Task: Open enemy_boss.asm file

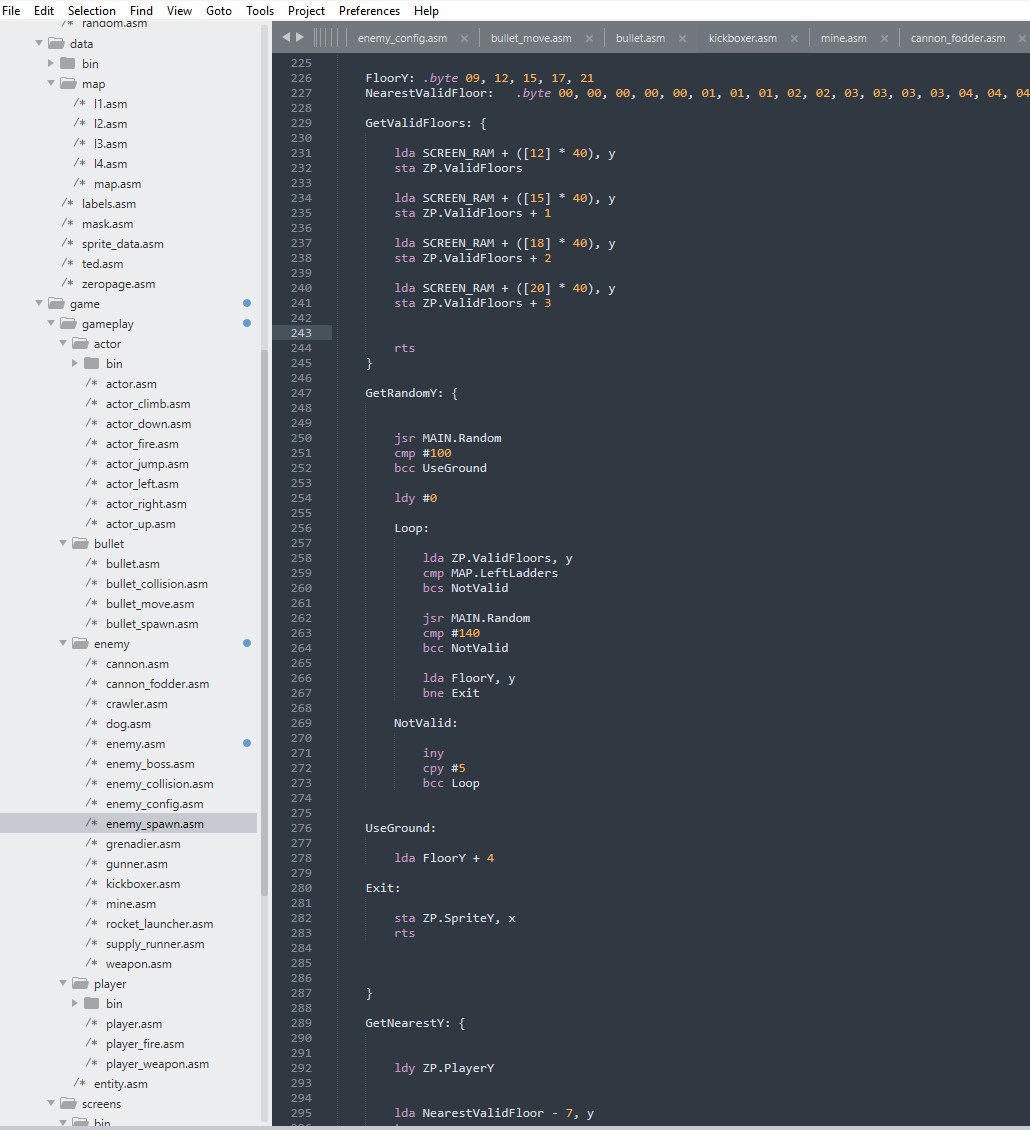Action: (x=150, y=764)
